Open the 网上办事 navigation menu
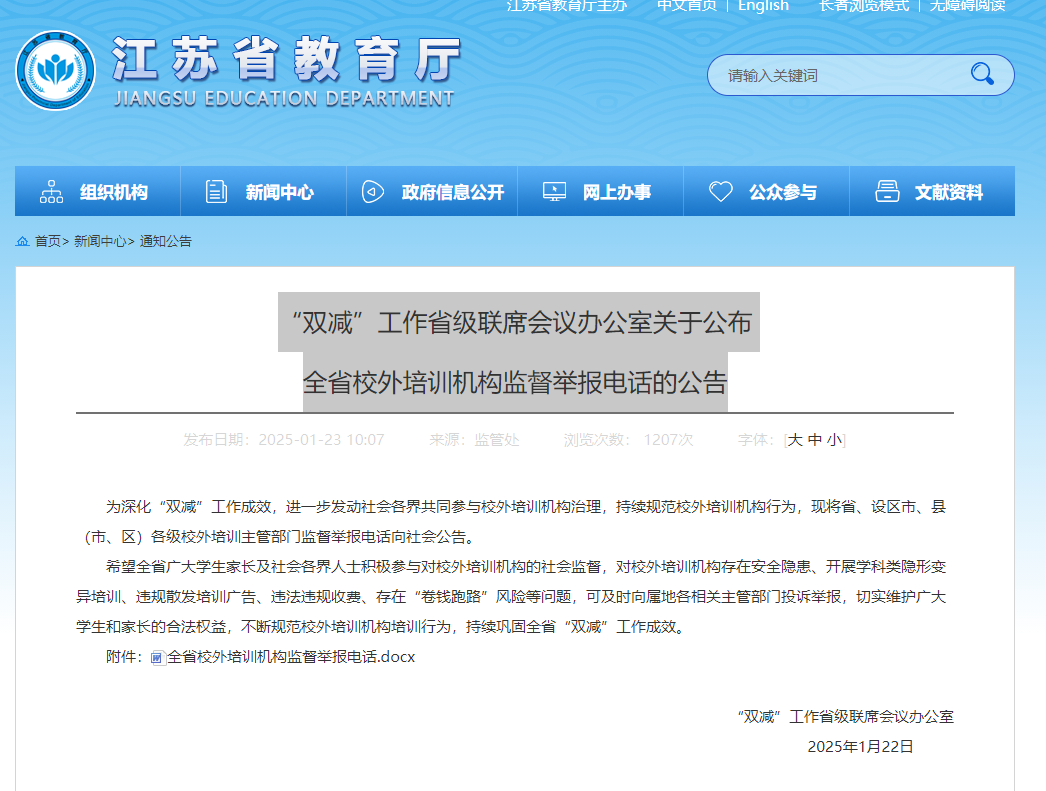This screenshot has height=791, width=1046. pos(616,192)
